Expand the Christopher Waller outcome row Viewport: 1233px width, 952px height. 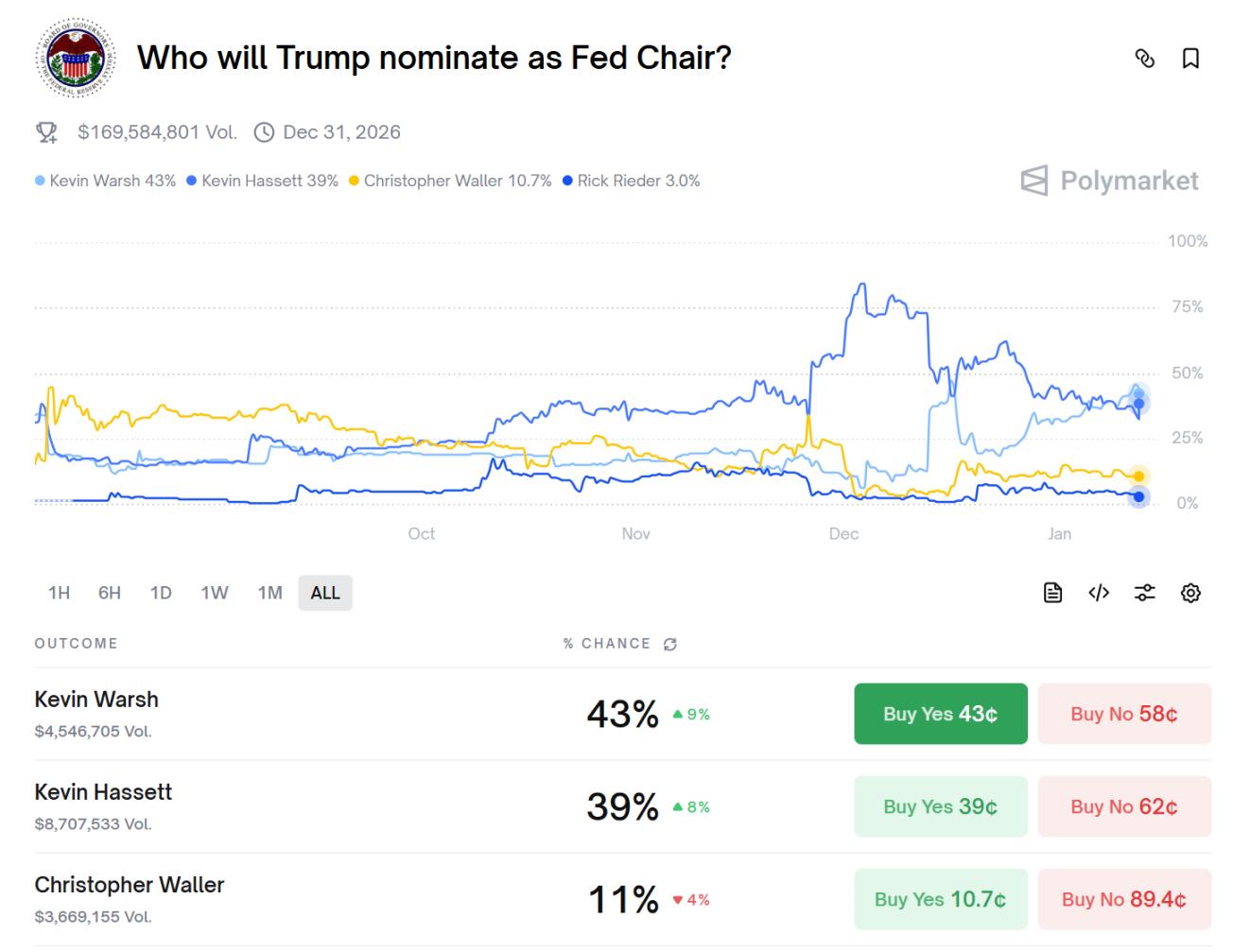point(130,886)
